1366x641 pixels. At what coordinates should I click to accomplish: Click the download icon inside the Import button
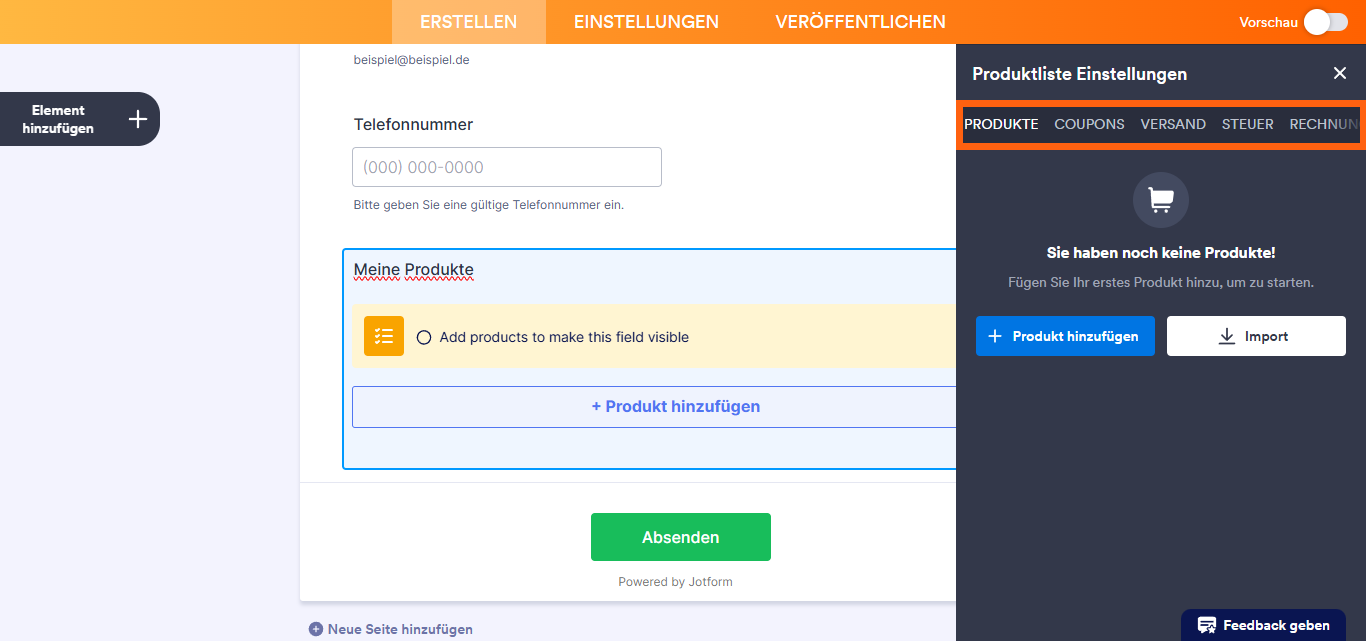pyautogui.click(x=1226, y=335)
